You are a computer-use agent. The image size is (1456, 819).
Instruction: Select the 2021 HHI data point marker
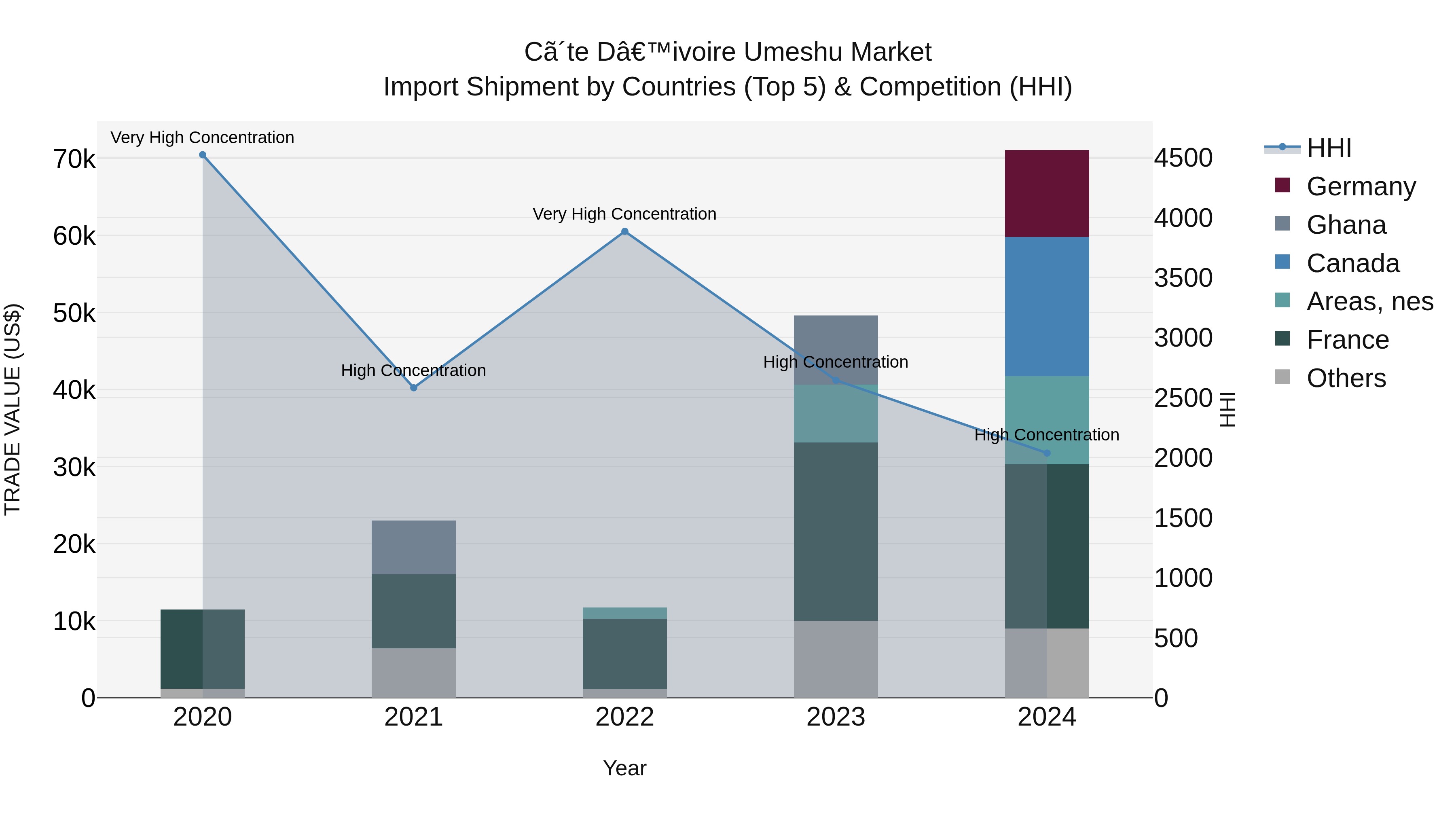414,388
